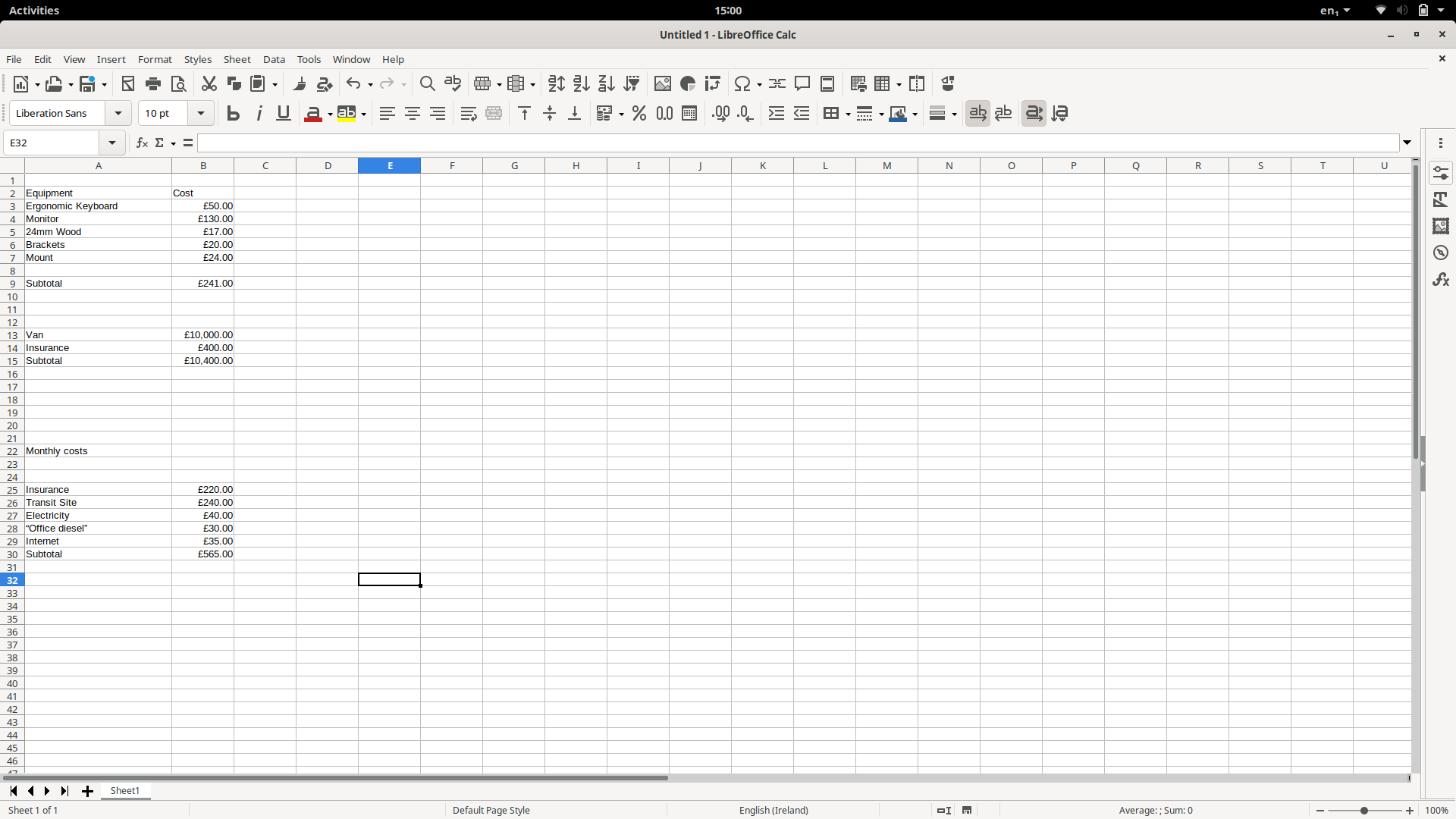Toggle Freeze Rows and Columns
Image resolution: width=1456 pixels, height=819 pixels.
pyautogui.click(x=882, y=83)
